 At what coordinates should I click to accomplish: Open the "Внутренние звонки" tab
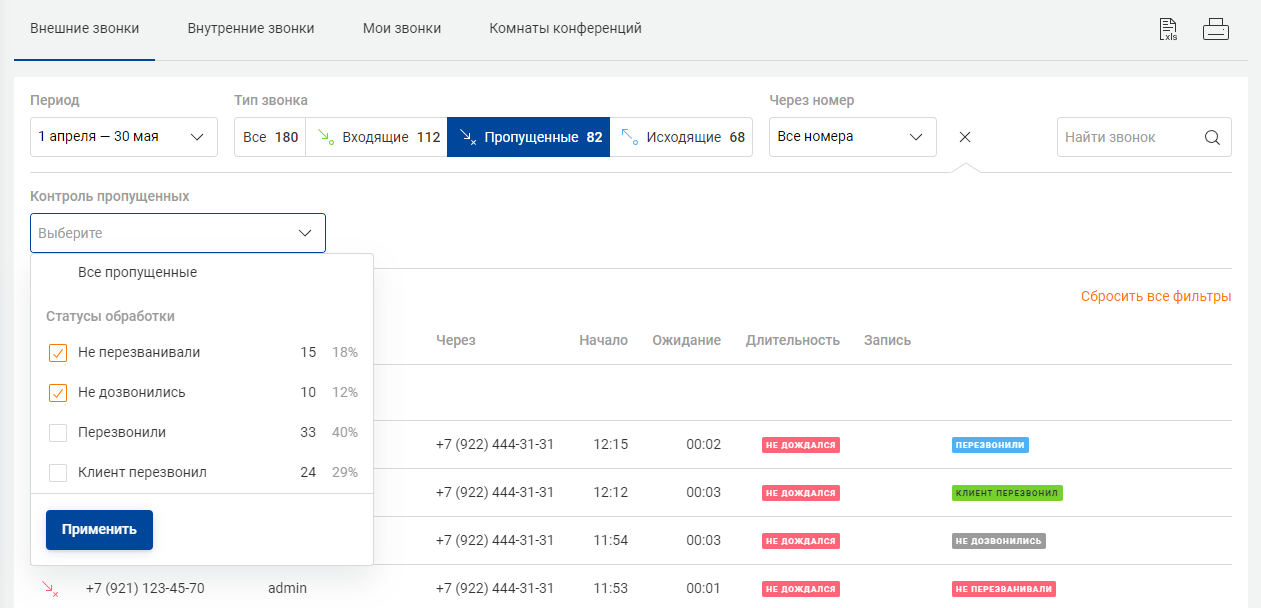(x=251, y=28)
